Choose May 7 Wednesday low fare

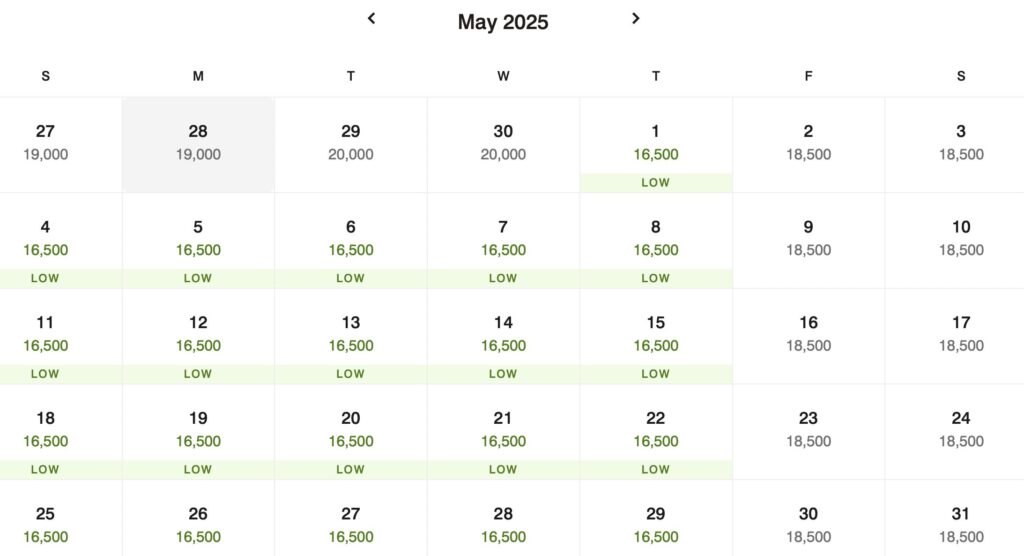click(x=503, y=240)
